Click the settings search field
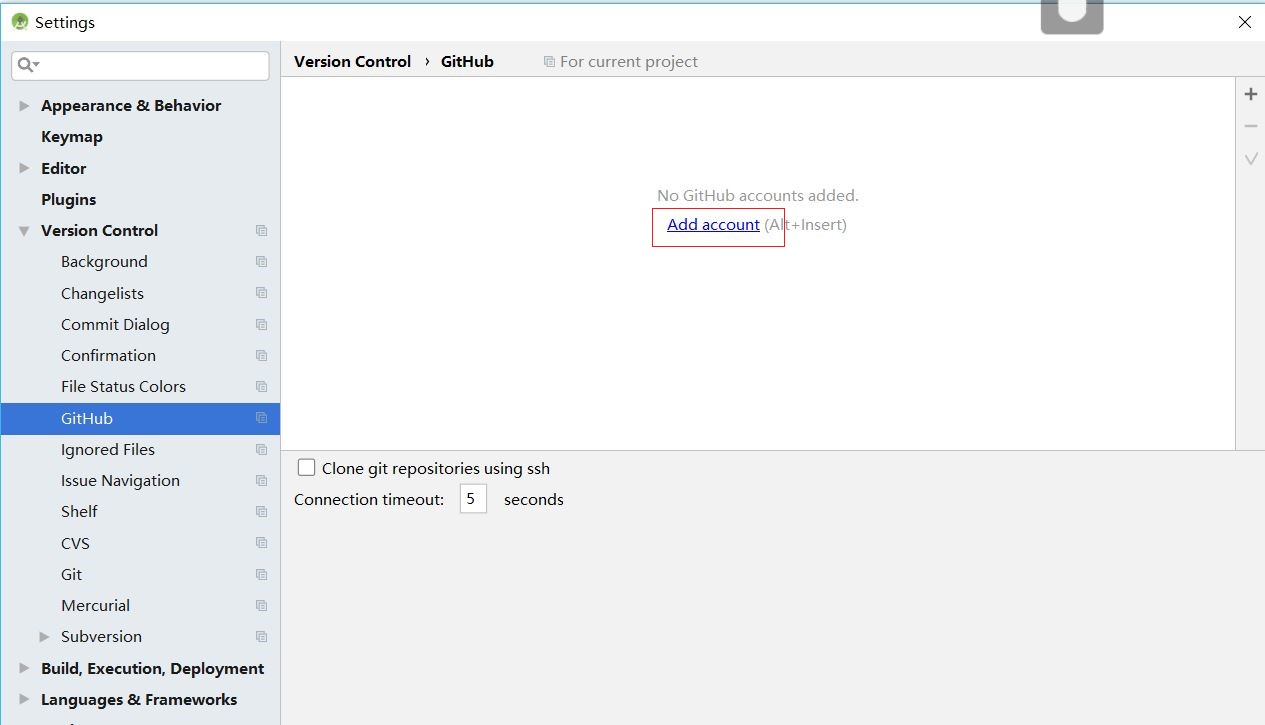The width and height of the screenshot is (1265, 725). (140, 65)
